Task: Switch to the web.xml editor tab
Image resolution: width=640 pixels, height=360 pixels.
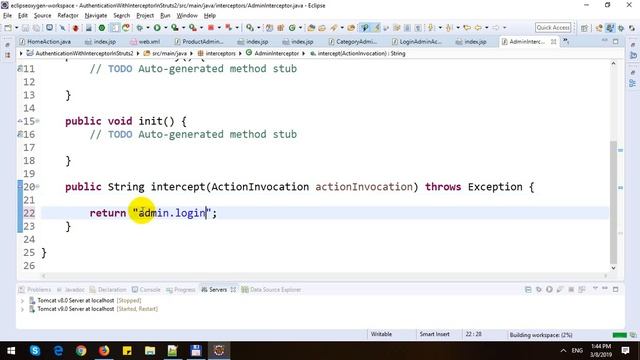Action: point(145,42)
